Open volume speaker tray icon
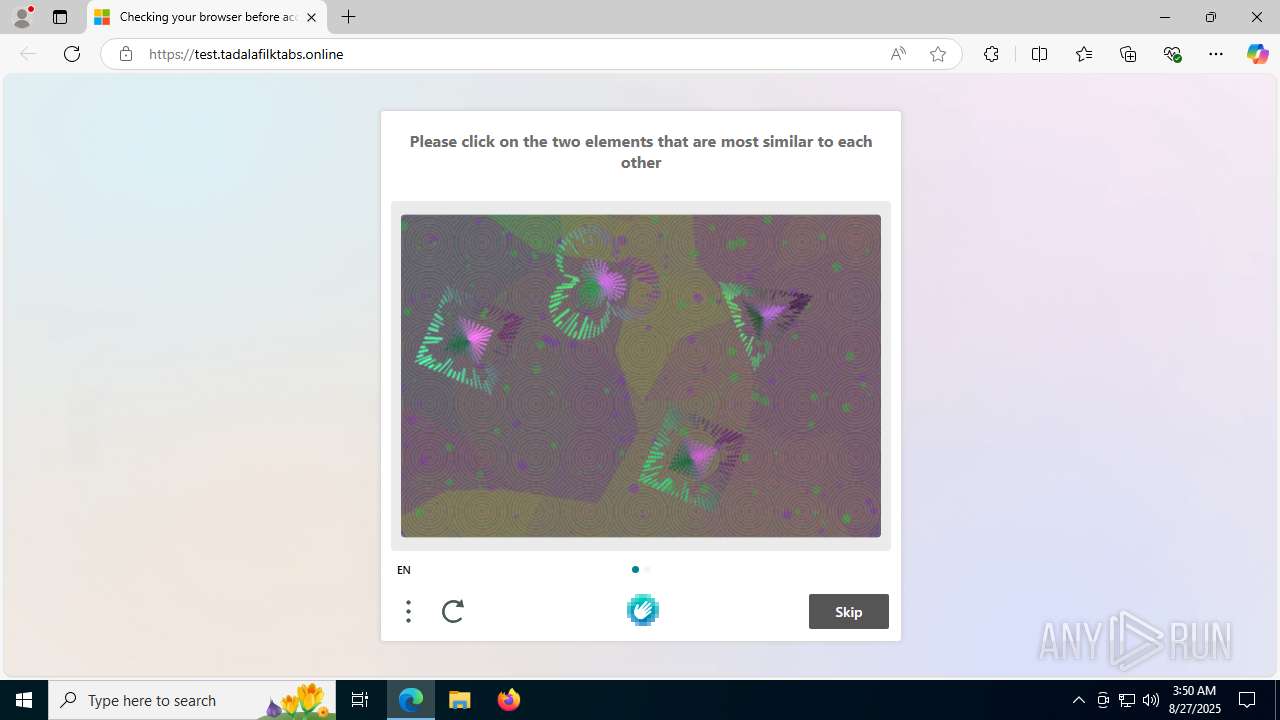Image resolution: width=1280 pixels, height=720 pixels. (x=1151, y=700)
